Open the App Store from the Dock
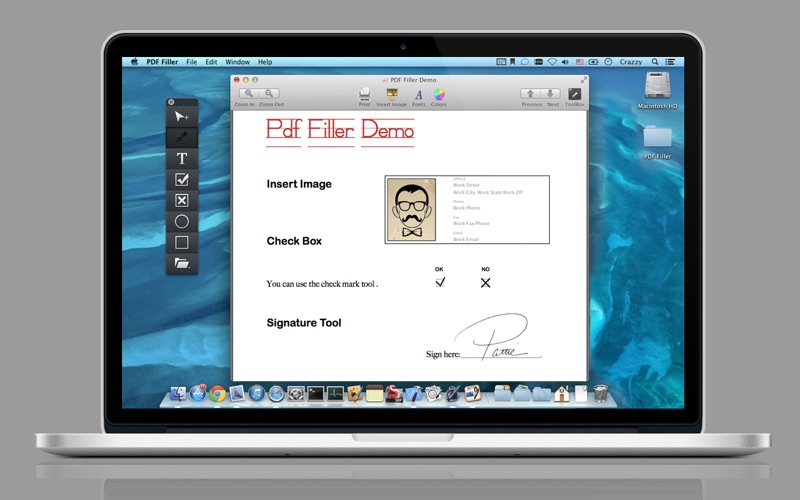Viewport: 800px width, 500px height. 197,393
